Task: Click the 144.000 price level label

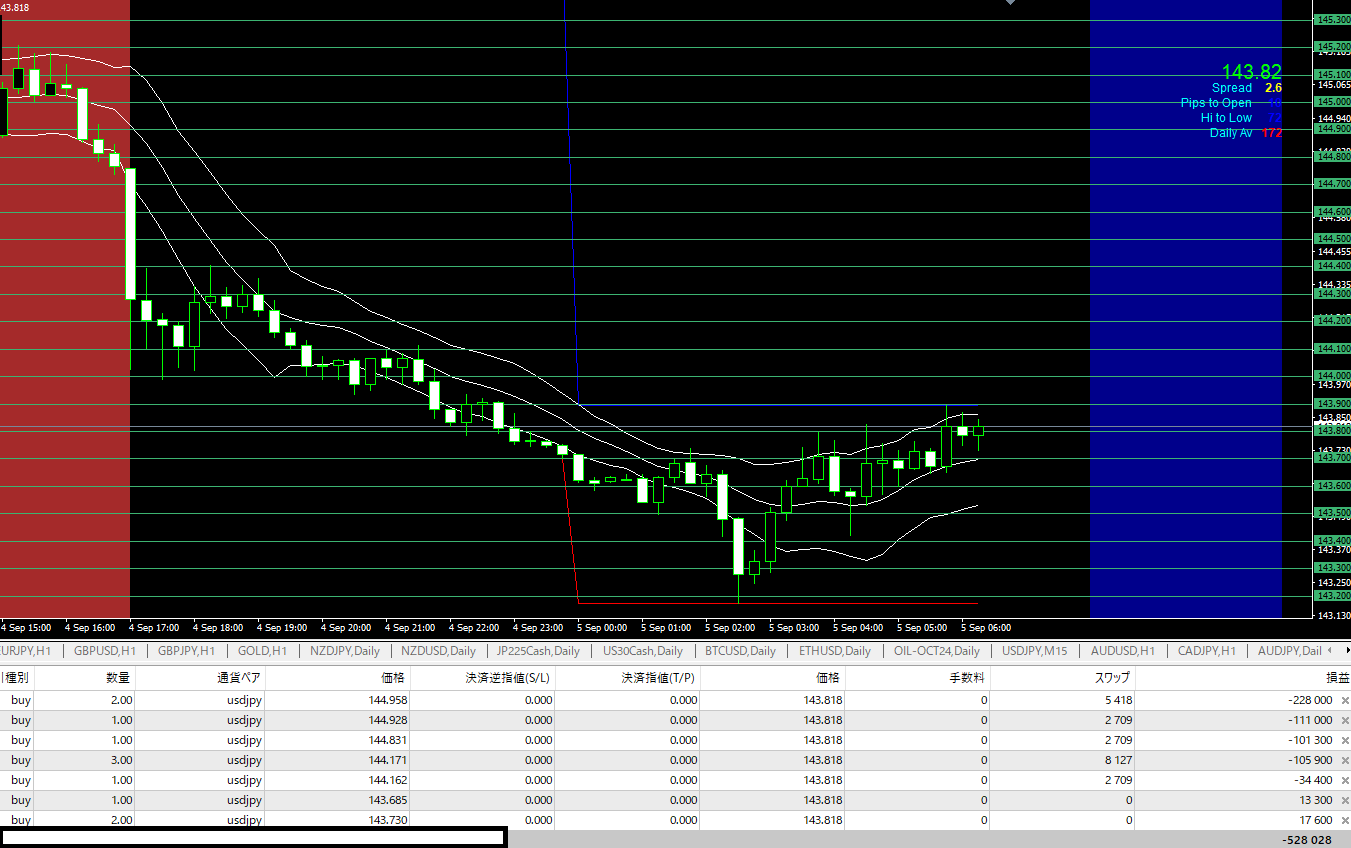Action: click(1334, 376)
